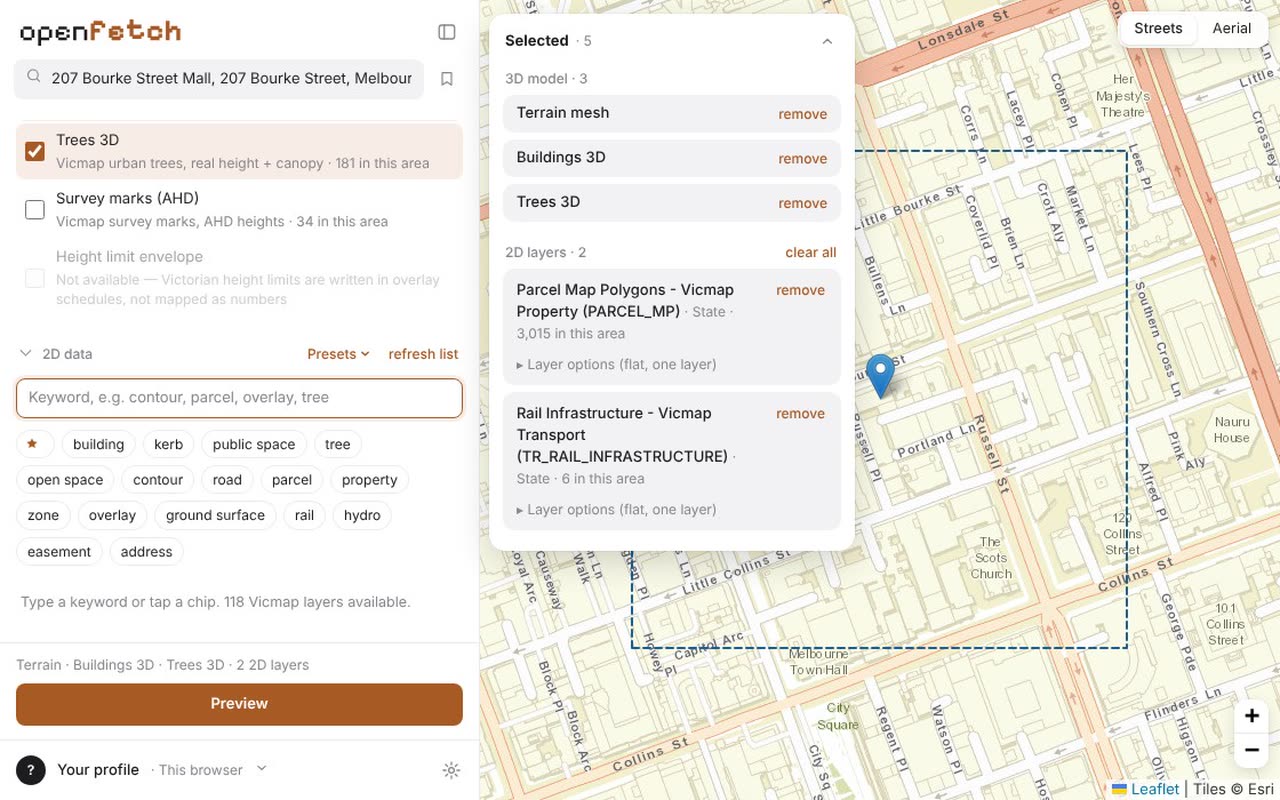This screenshot has width=1280, height=800.
Task: Select the easement keyword chip
Action: pos(59,551)
